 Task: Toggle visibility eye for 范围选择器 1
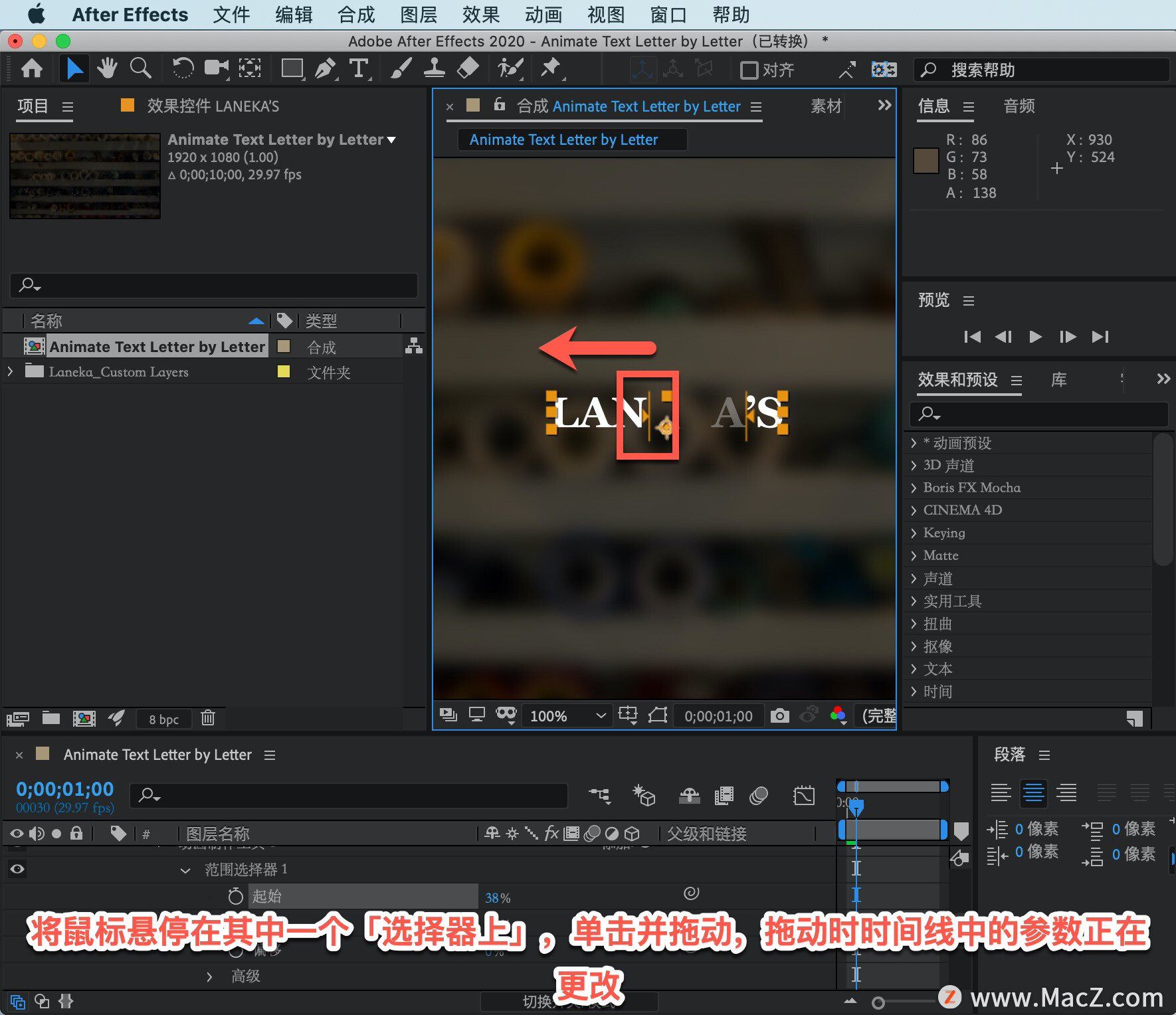[17, 869]
